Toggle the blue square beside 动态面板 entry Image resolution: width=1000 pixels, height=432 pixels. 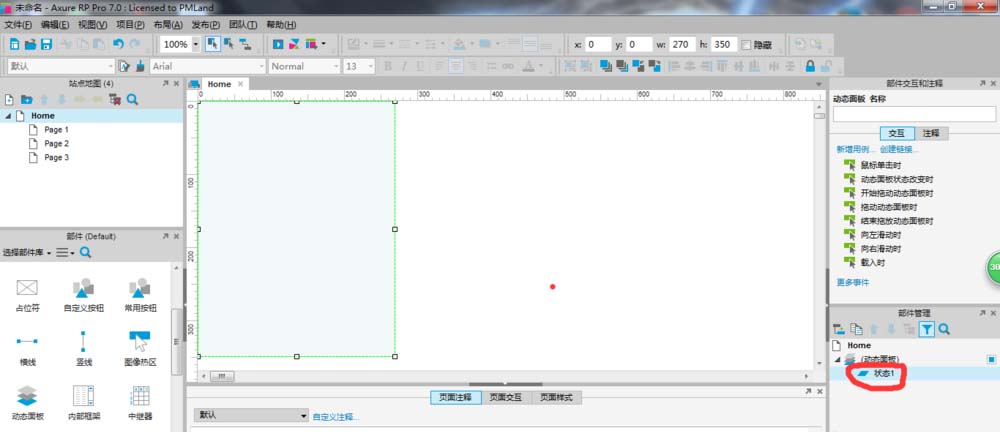pyautogui.click(x=991, y=359)
